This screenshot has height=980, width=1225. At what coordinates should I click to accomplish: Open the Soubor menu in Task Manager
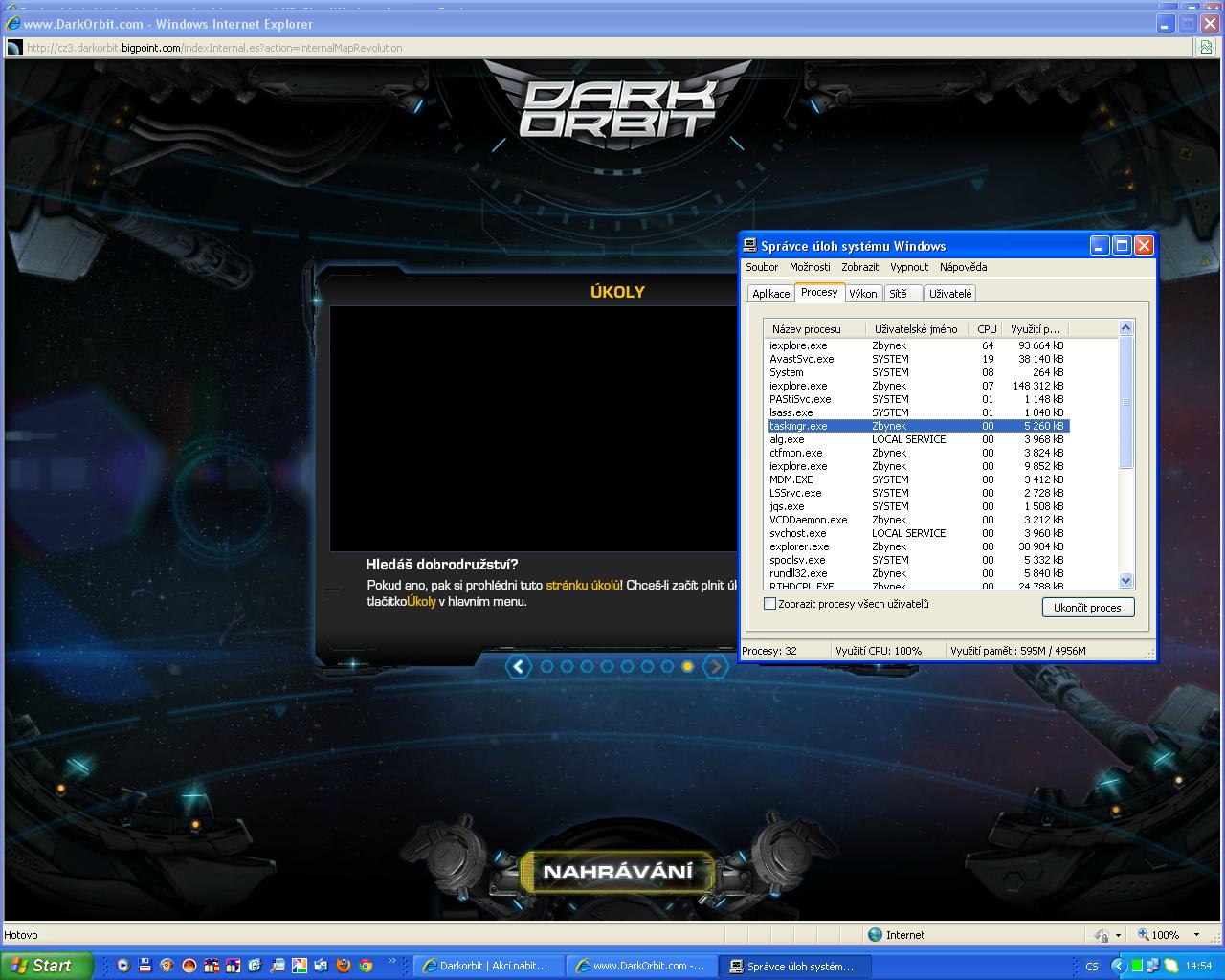tap(762, 267)
